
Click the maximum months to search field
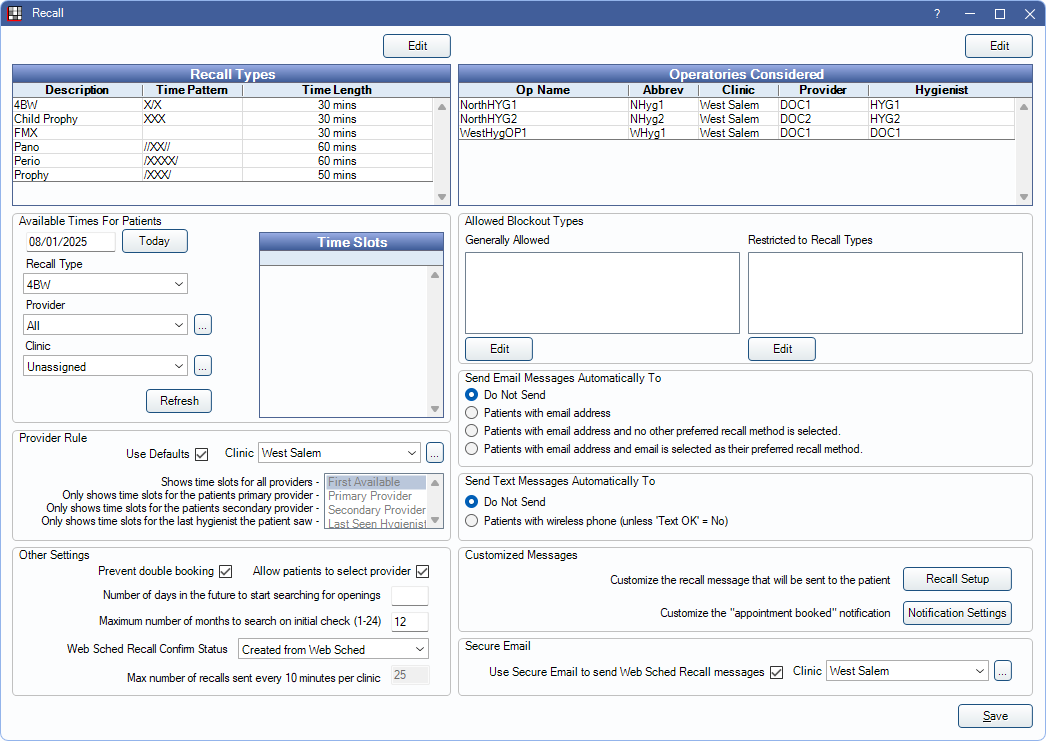click(409, 623)
